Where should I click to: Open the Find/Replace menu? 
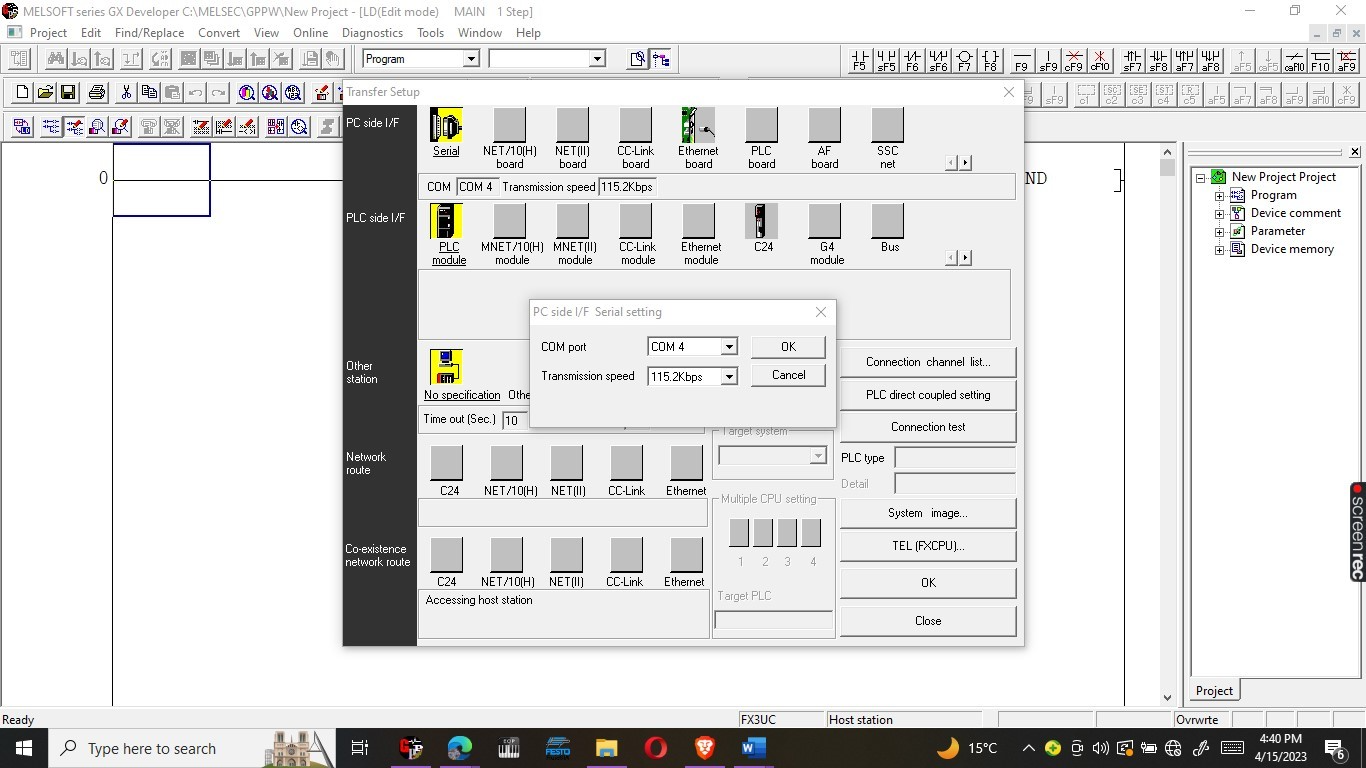(149, 33)
